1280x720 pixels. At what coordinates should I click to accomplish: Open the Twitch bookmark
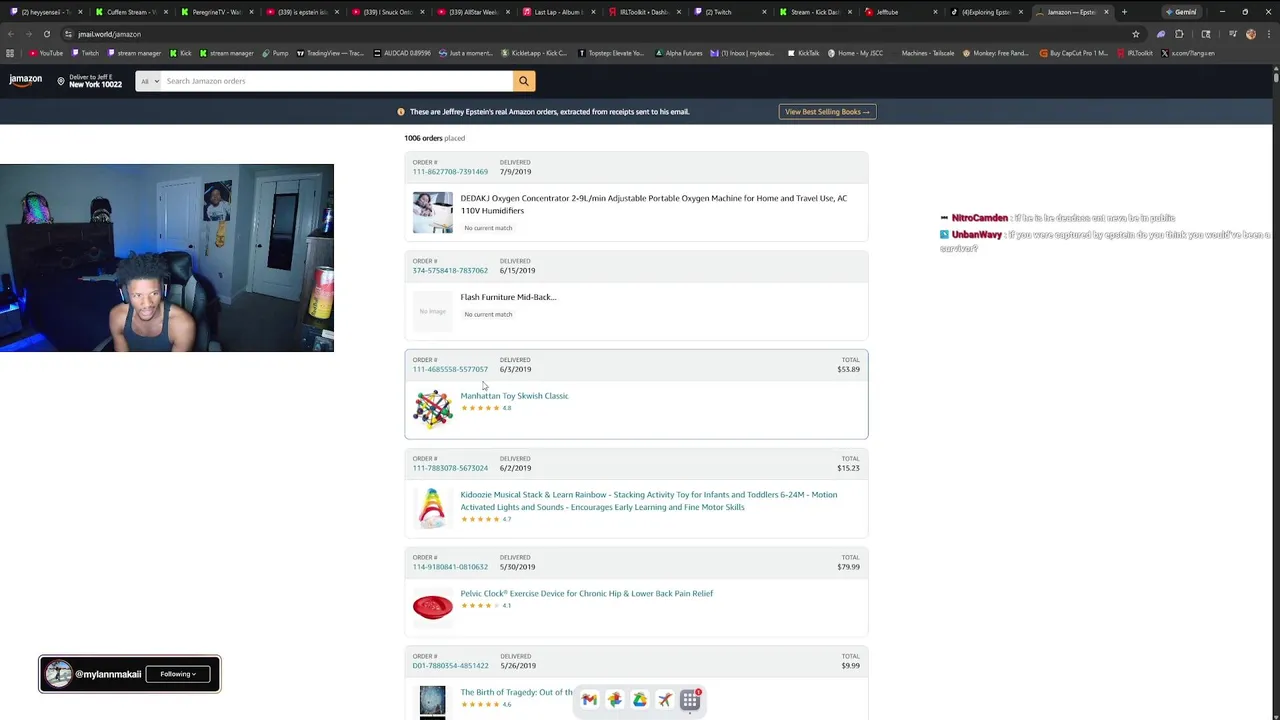point(85,53)
